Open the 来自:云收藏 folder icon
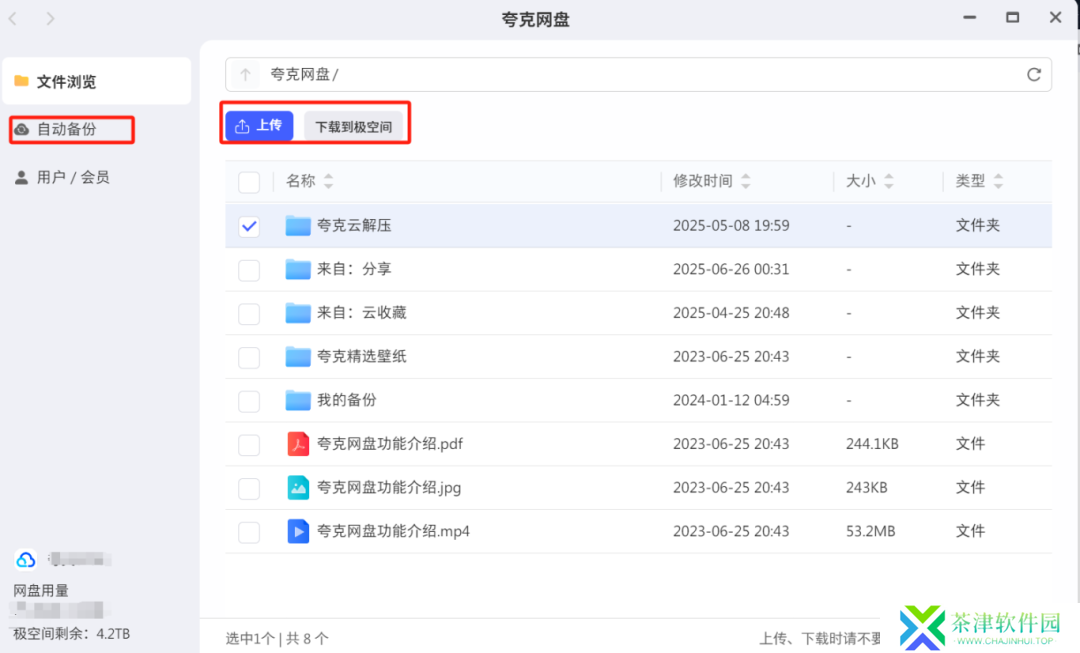This screenshot has height=653, width=1080. [x=298, y=313]
